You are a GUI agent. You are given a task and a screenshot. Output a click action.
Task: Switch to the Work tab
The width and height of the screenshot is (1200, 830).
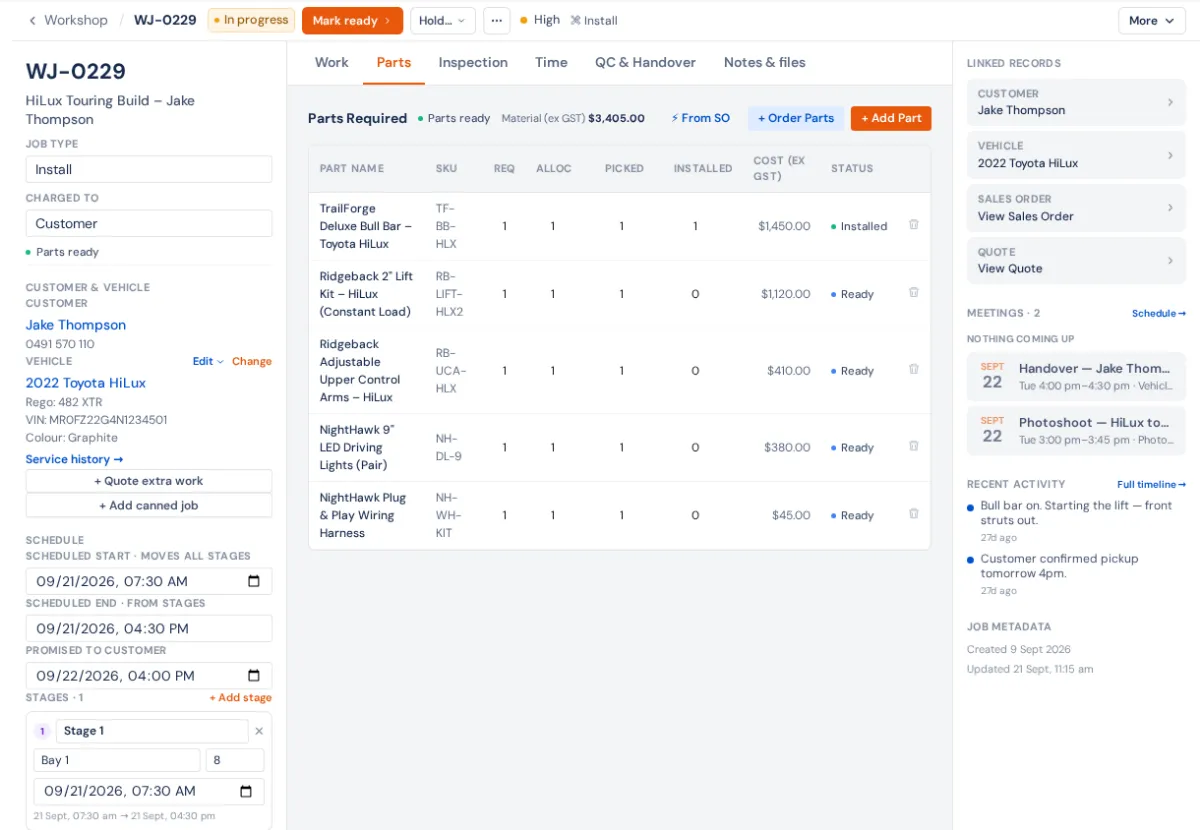(332, 62)
